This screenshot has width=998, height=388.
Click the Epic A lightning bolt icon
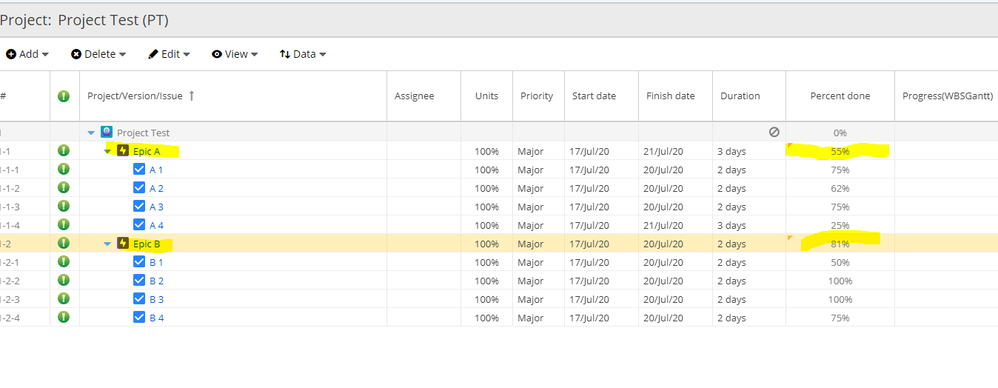[x=123, y=151]
